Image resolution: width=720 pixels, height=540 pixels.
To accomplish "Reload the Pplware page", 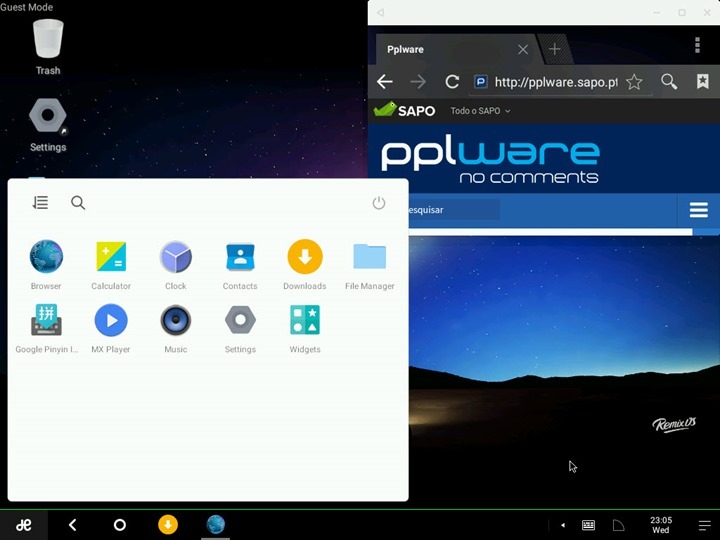I will click(452, 82).
